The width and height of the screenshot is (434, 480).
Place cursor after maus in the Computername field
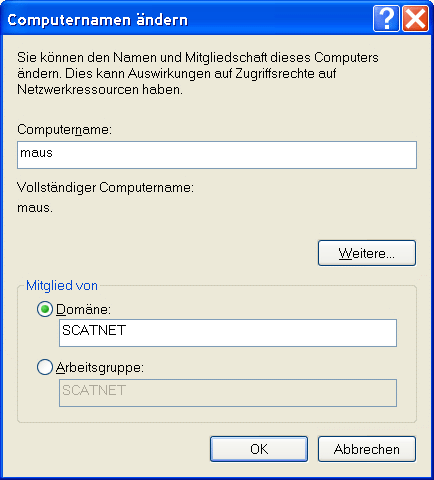[x=53, y=153]
